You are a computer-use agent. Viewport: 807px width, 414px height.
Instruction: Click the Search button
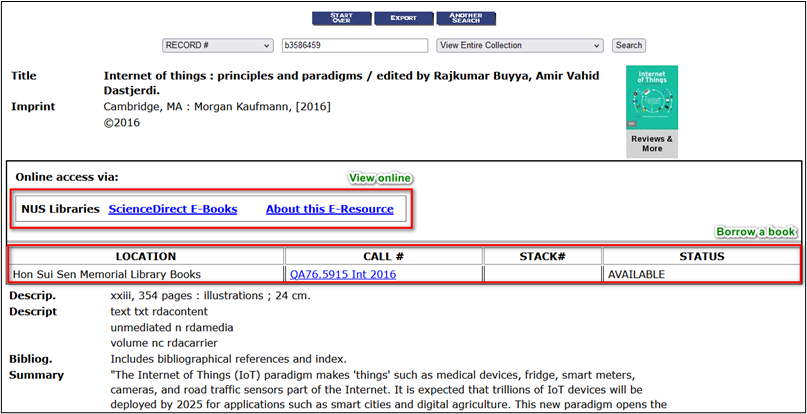629,45
